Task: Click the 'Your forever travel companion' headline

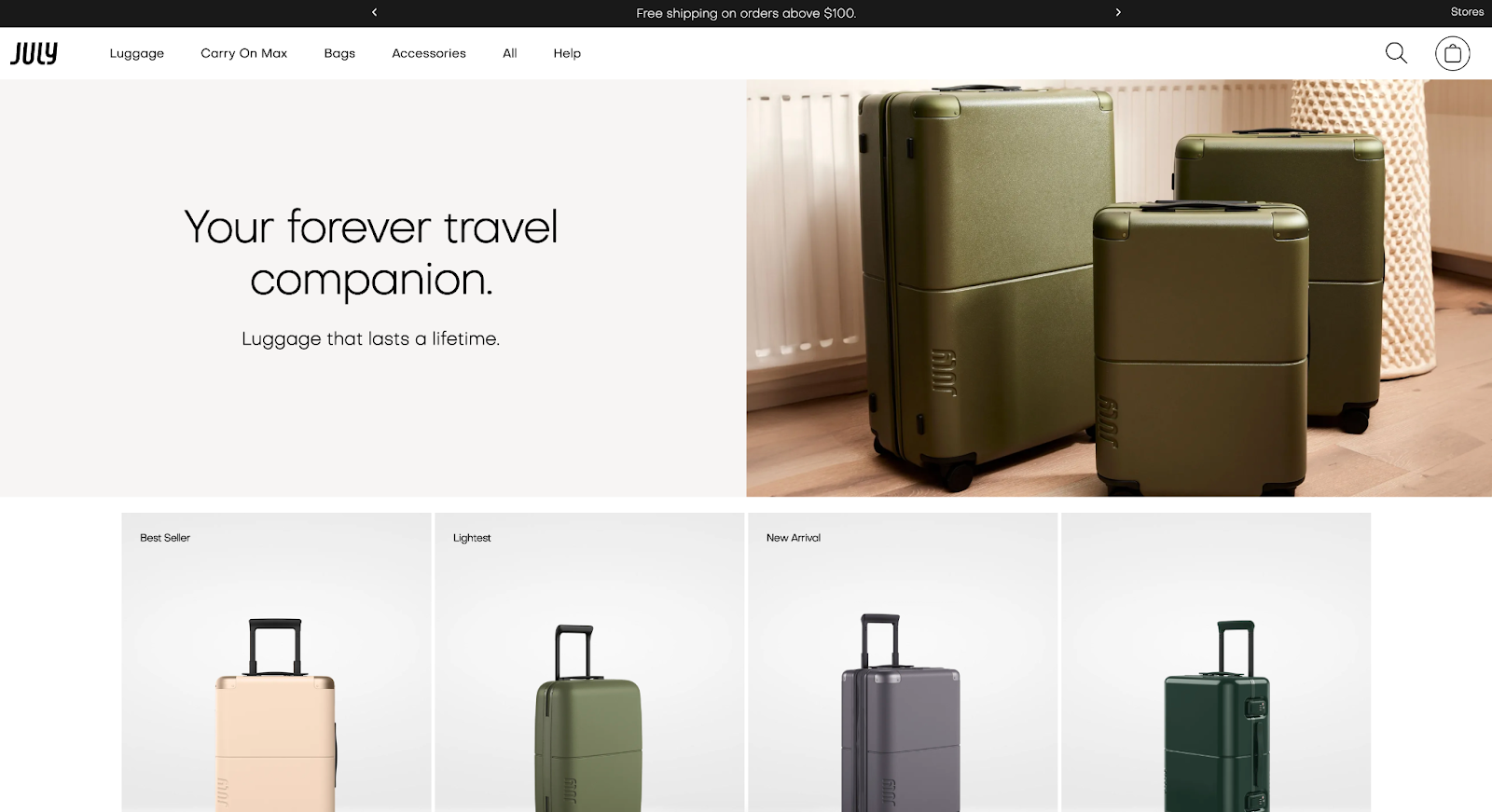Action: click(x=371, y=253)
